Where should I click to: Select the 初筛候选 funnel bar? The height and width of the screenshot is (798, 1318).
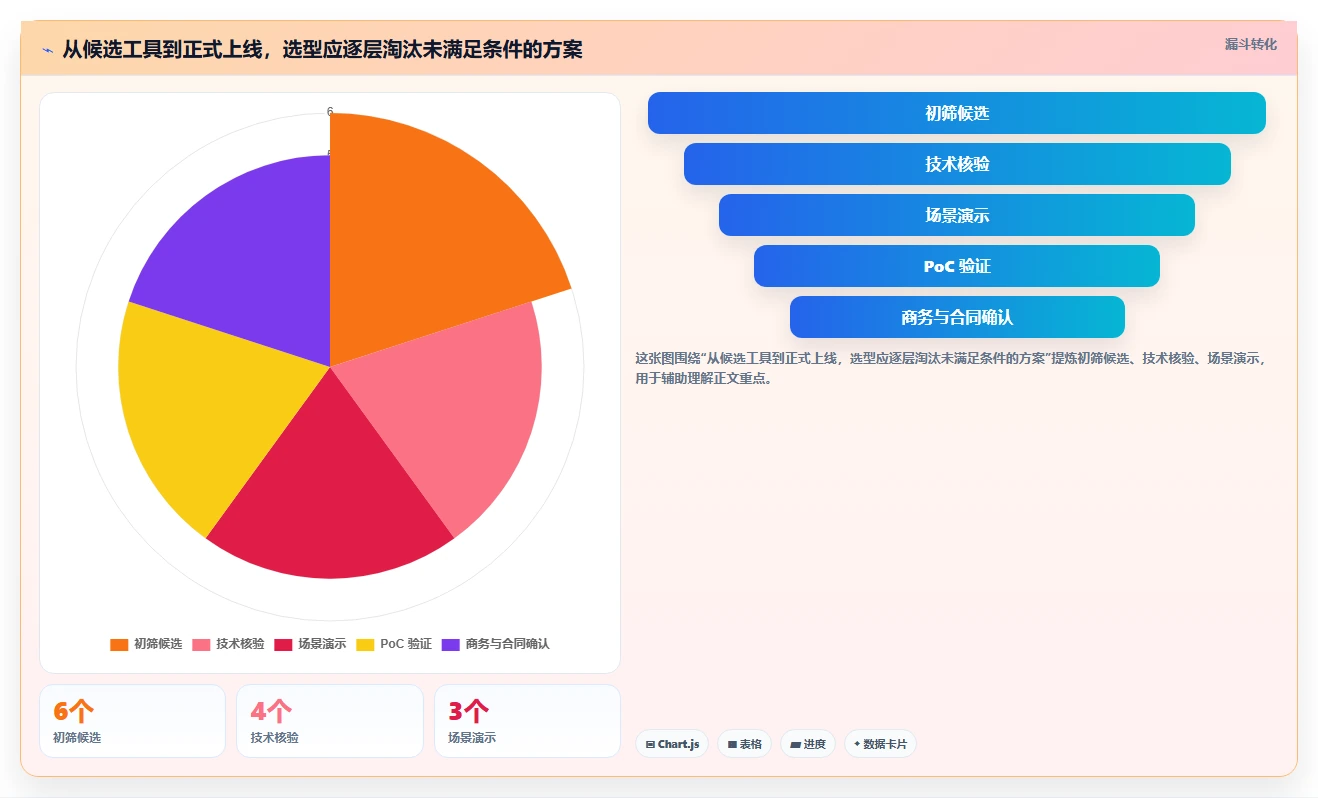click(x=957, y=113)
